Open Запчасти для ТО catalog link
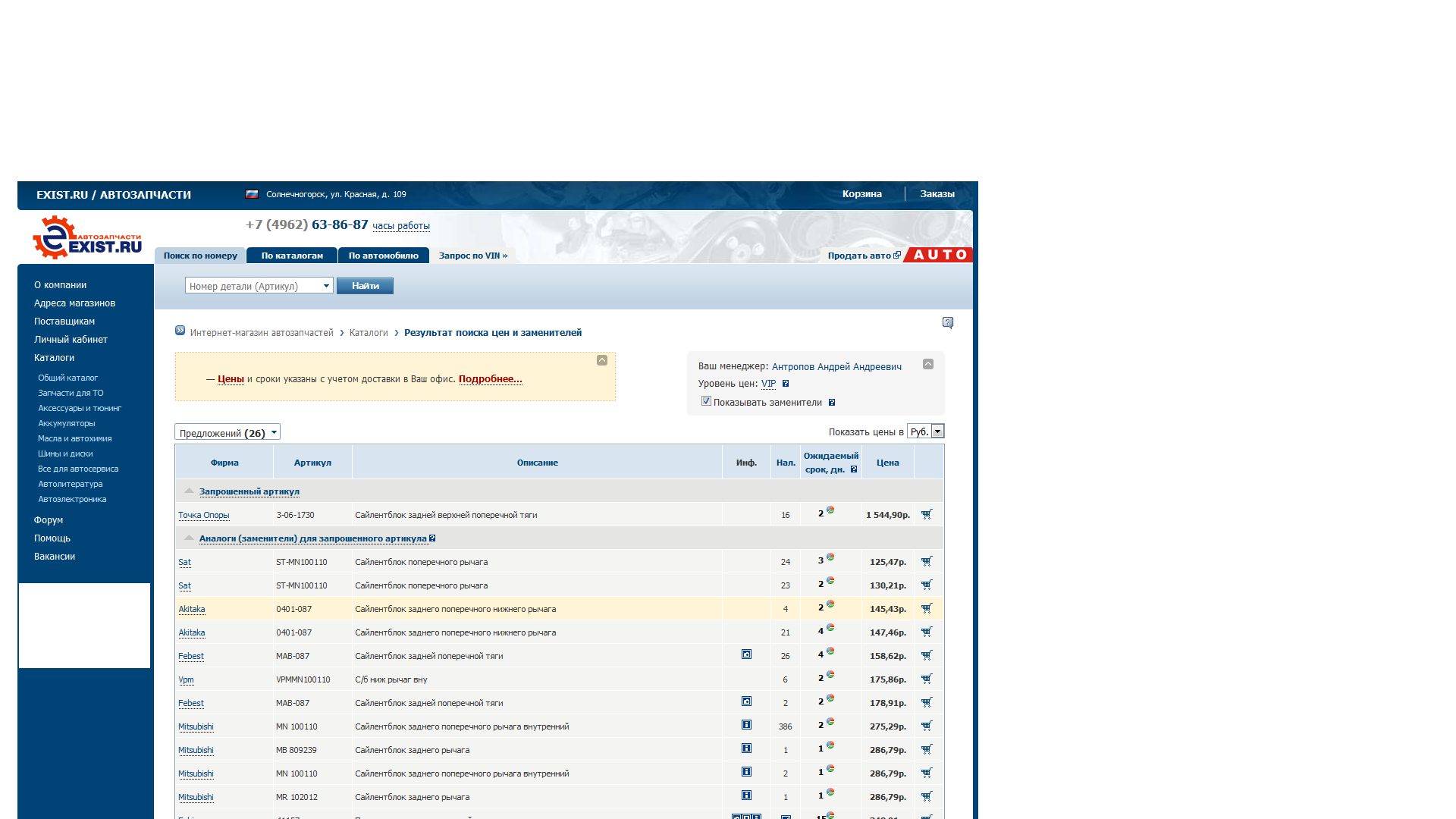The width and height of the screenshot is (1456, 819). 71,393
